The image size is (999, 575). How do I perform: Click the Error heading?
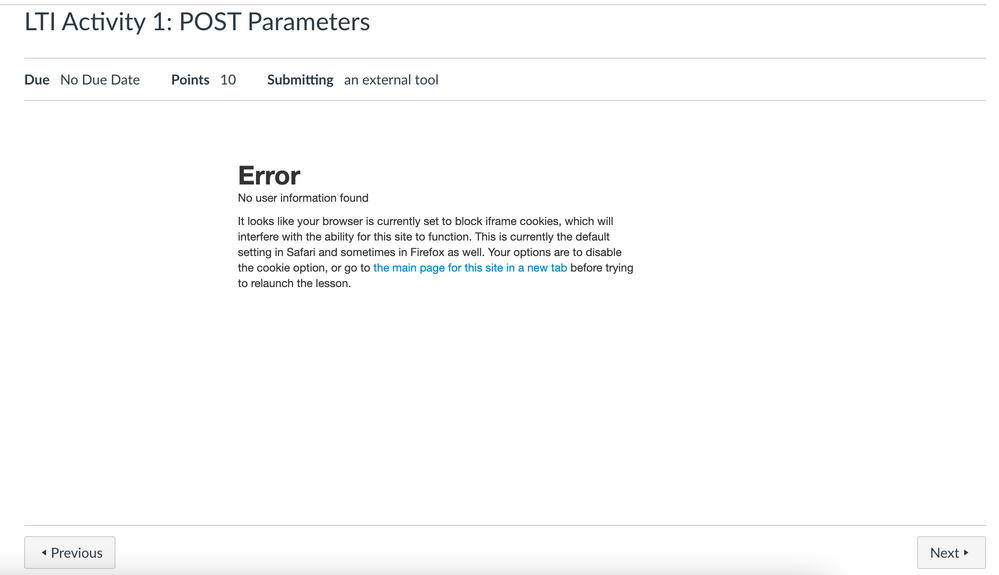[x=269, y=176]
